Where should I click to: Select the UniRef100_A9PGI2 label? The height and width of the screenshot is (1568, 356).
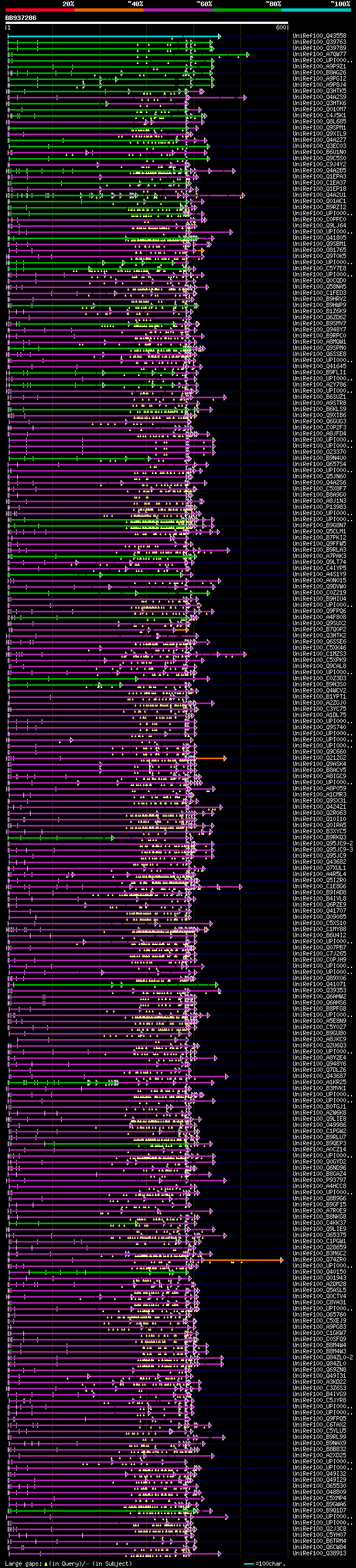[x=319, y=78]
